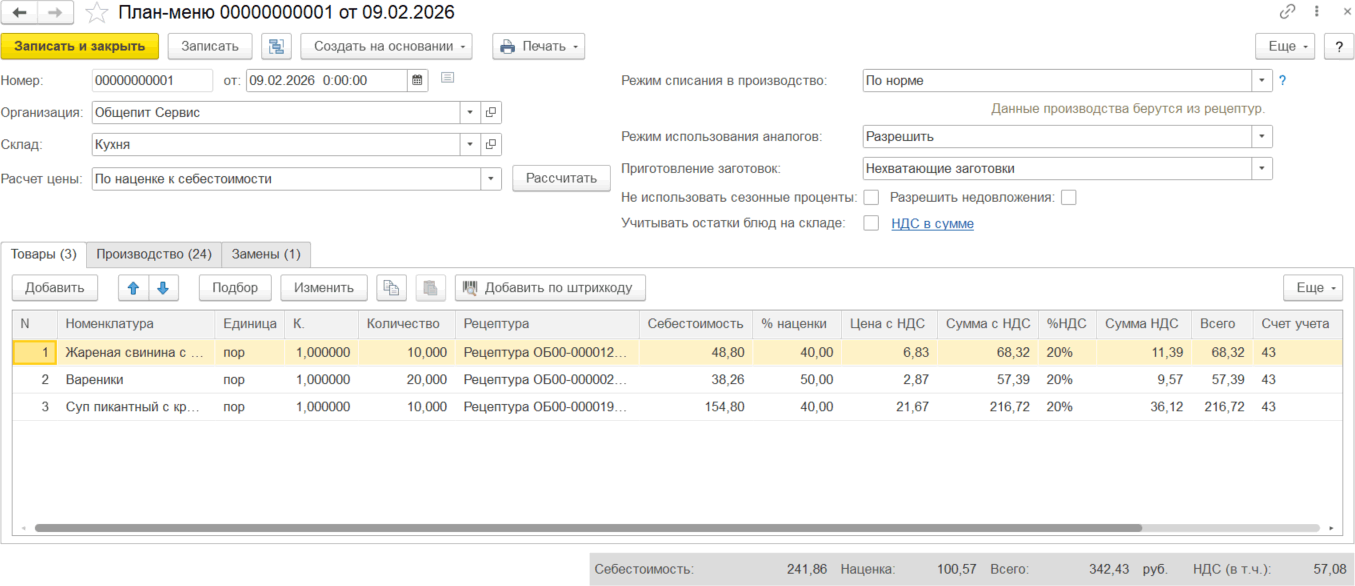Open the calendar date picker
The image size is (1355, 586).
(419, 80)
